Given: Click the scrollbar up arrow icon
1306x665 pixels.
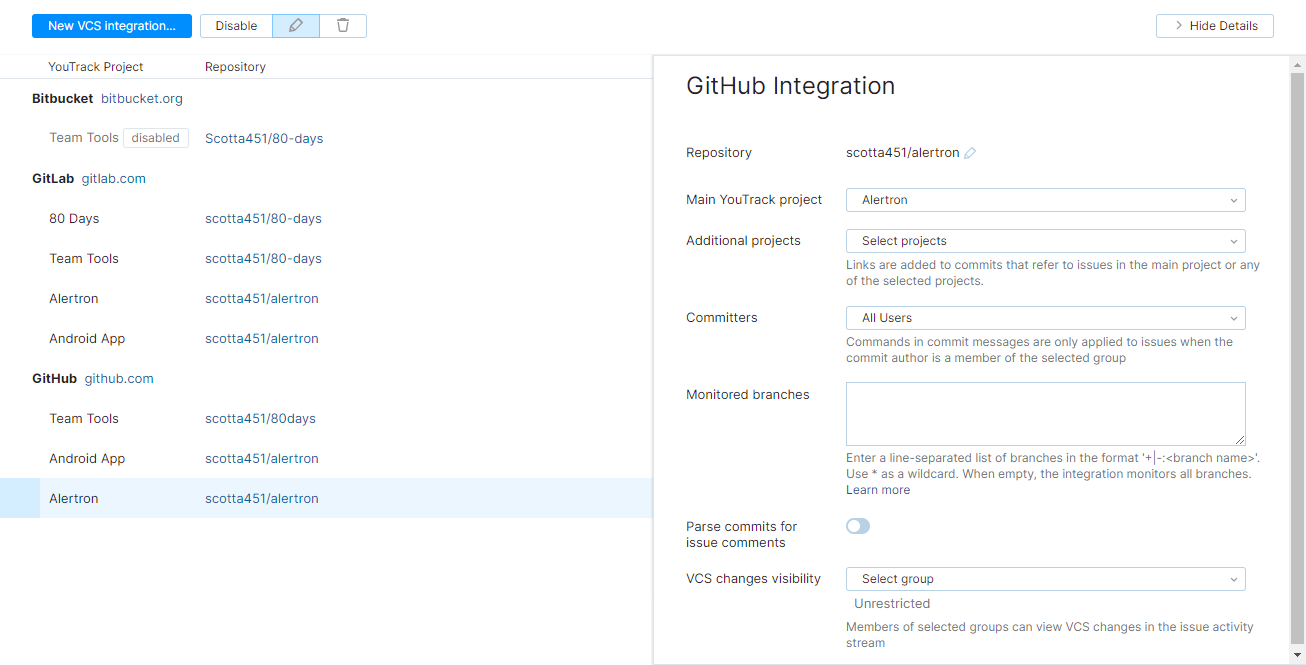Looking at the screenshot, I should tap(1297, 66).
